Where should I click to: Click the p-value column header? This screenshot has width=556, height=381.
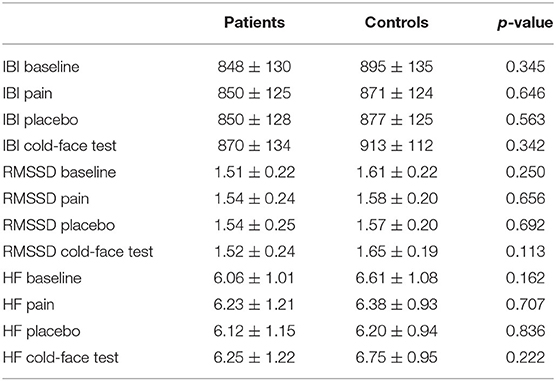[x=525, y=23]
